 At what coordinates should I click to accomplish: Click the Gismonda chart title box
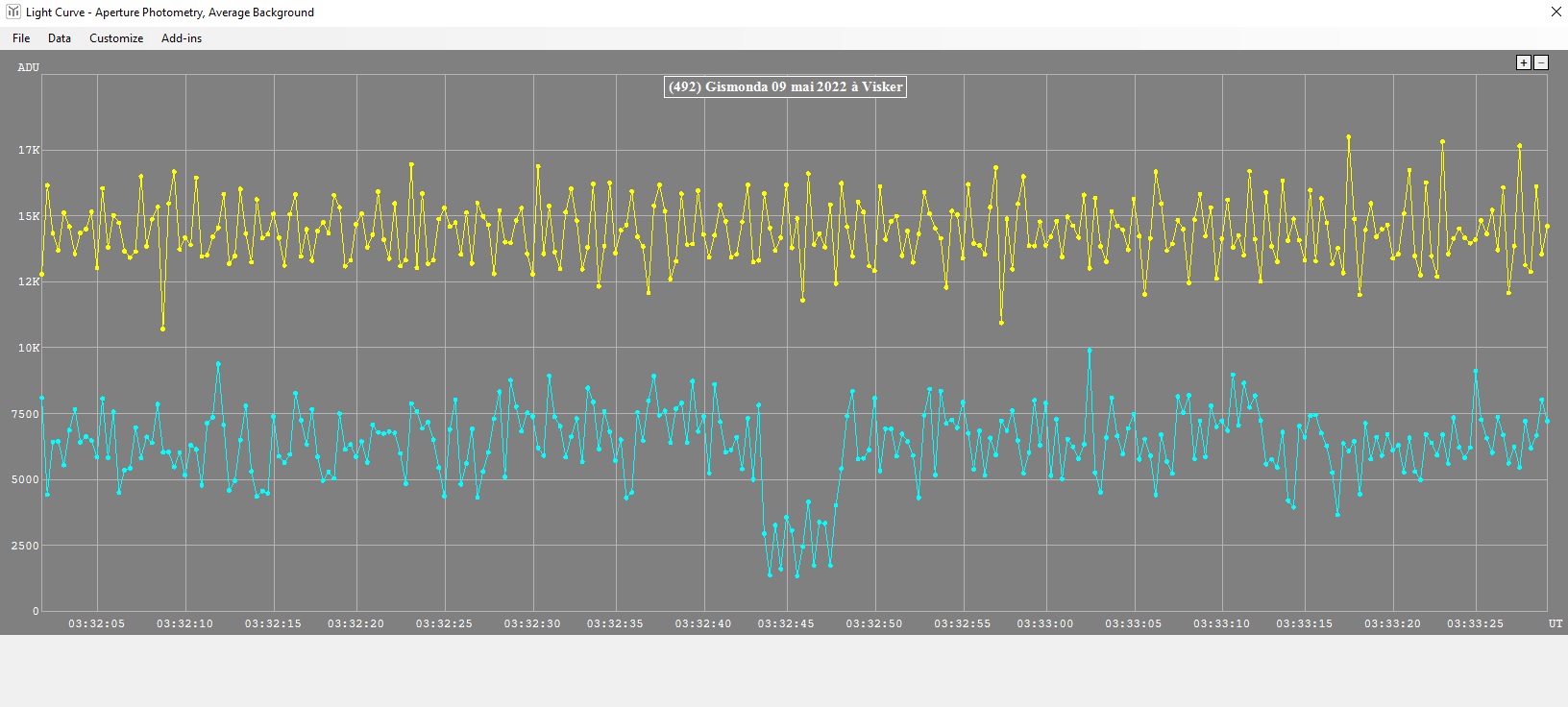785,86
